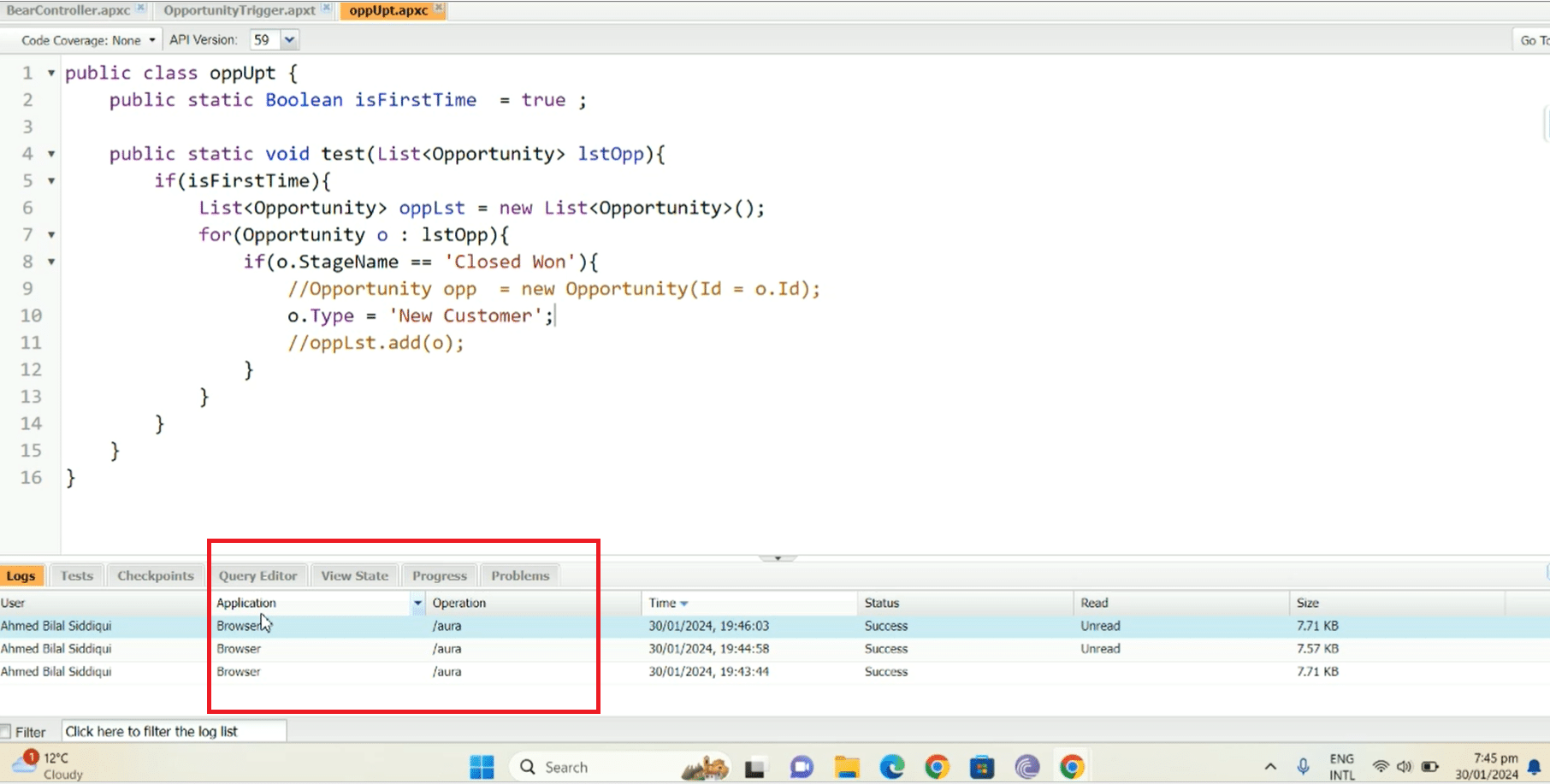Sort logs by the Status column
The height and width of the screenshot is (784, 1550).
(965, 603)
